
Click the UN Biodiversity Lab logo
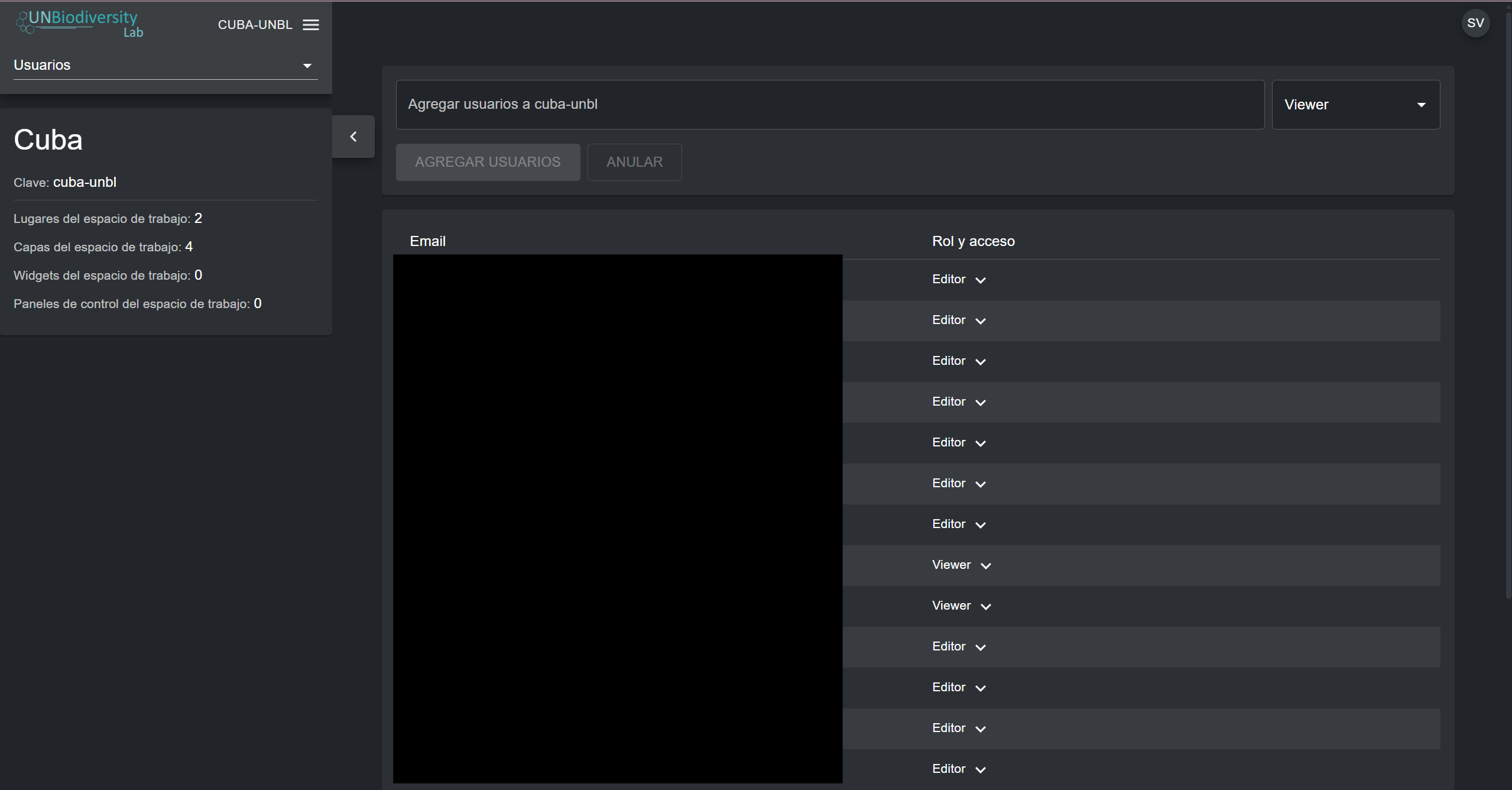pos(80,24)
